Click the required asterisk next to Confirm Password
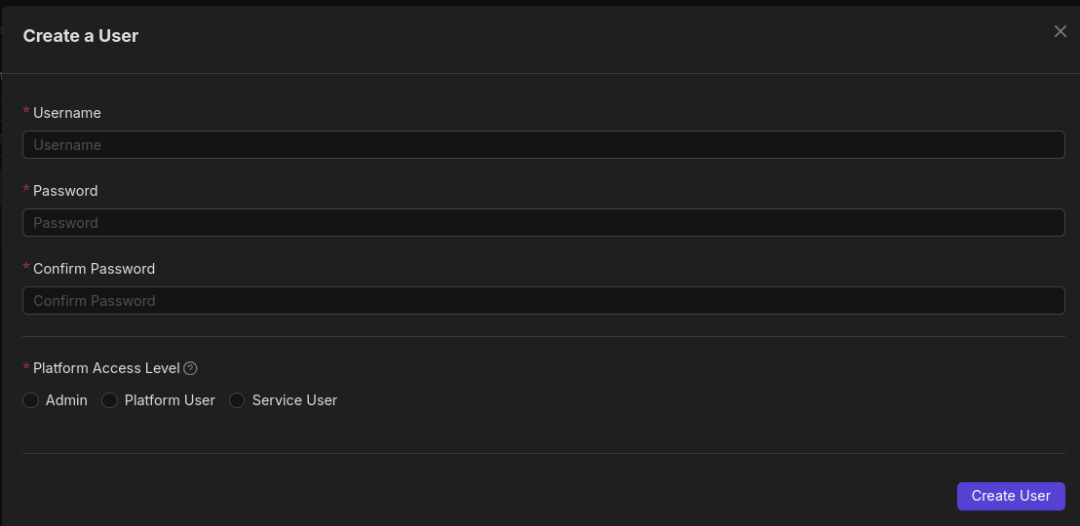1080x526 pixels. (26, 268)
